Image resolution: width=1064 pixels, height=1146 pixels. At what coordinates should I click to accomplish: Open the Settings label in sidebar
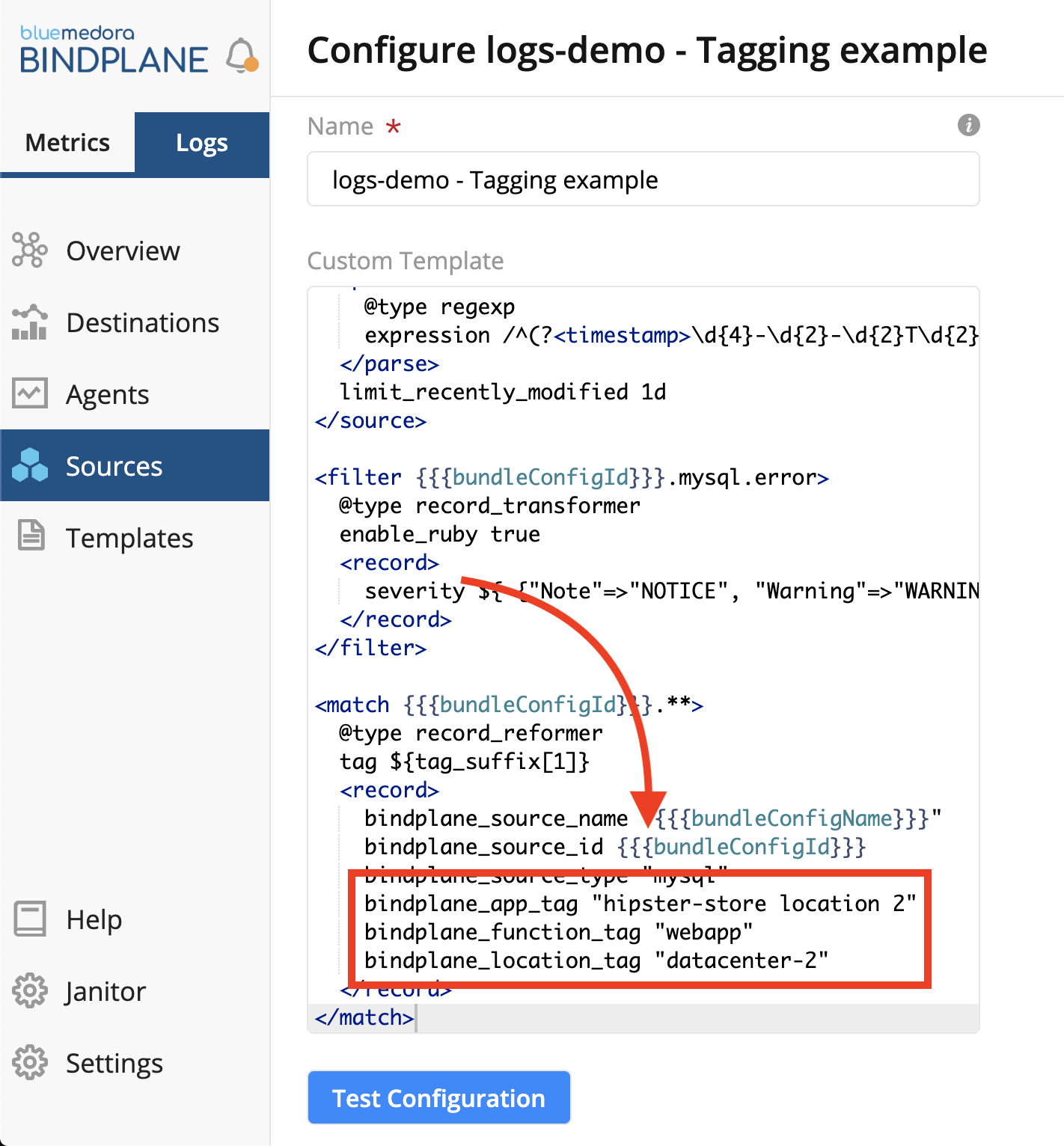tap(114, 1063)
